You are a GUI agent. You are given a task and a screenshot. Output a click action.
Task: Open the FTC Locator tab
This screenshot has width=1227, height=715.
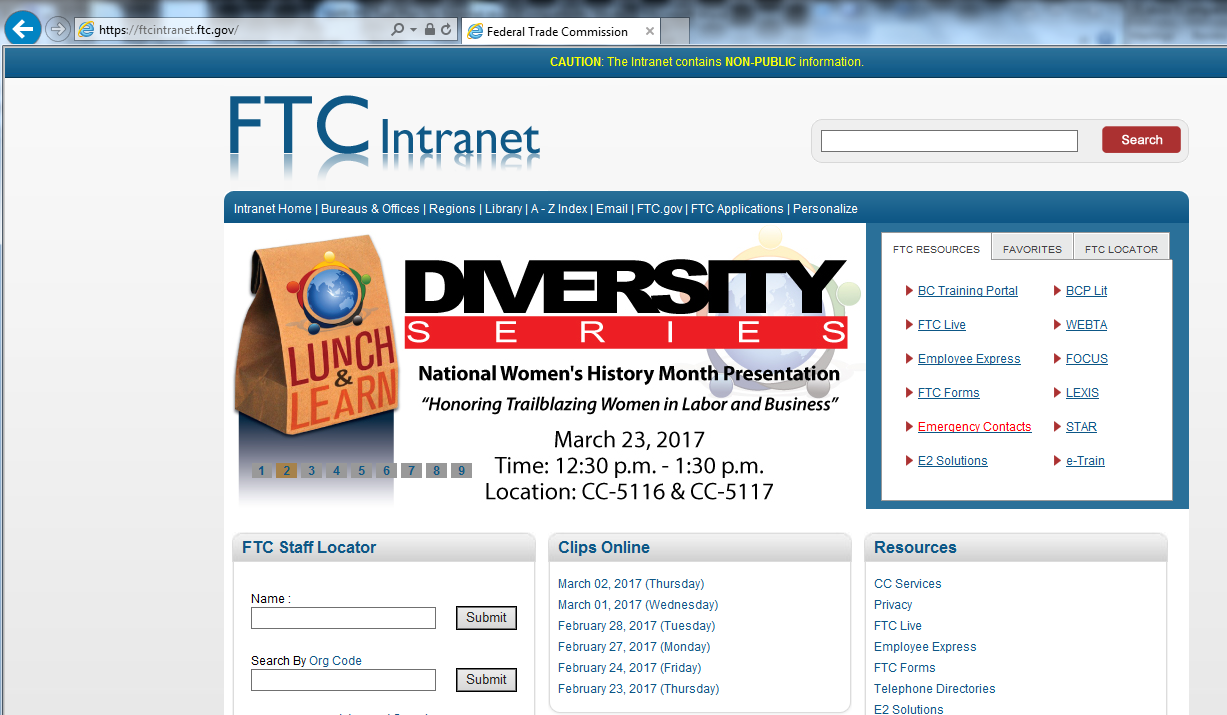[x=1121, y=249]
